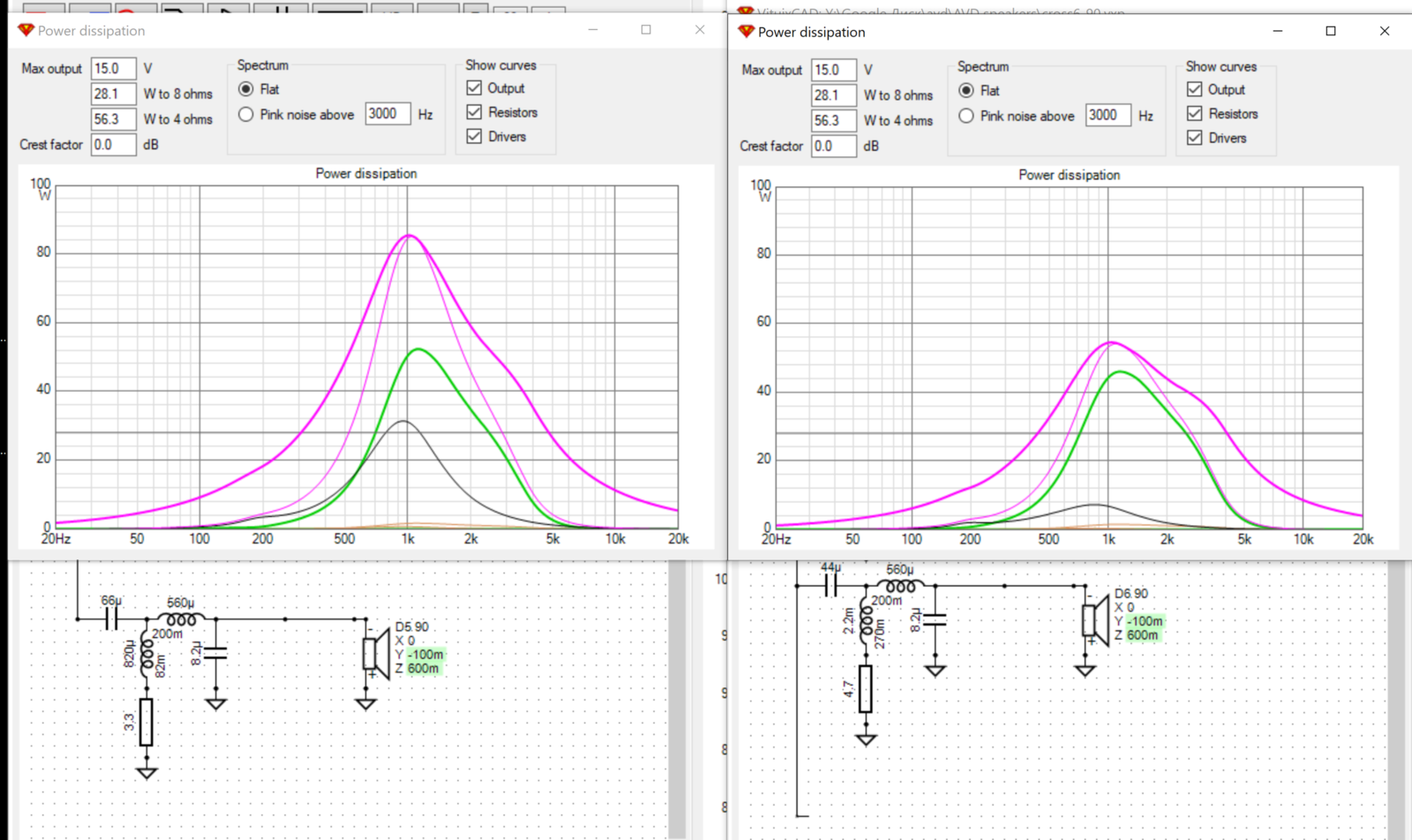This screenshot has width=1412, height=840.
Task: Click 28.1 W to 8 ohms field, right window
Action: (x=834, y=95)
